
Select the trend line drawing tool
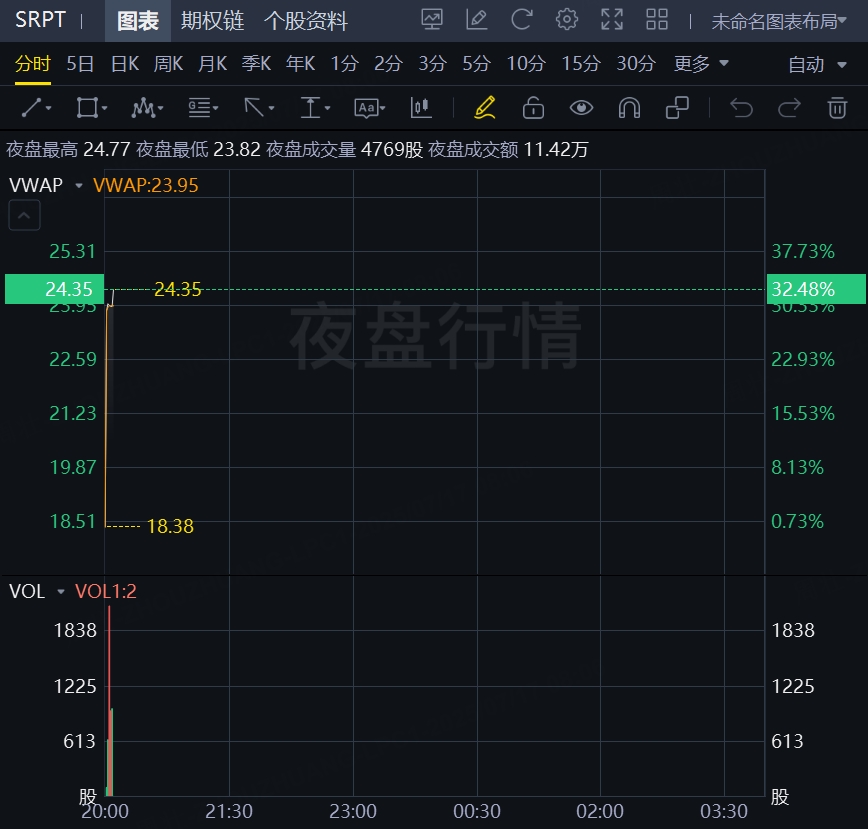tap(36, 107)
